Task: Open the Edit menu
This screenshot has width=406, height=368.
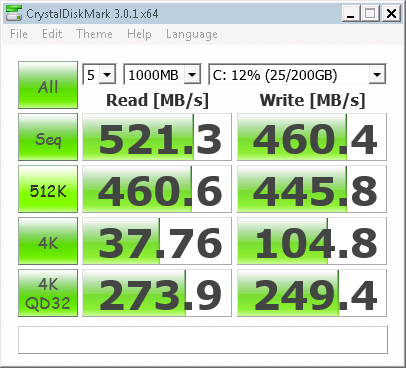Action: [52, 34]
